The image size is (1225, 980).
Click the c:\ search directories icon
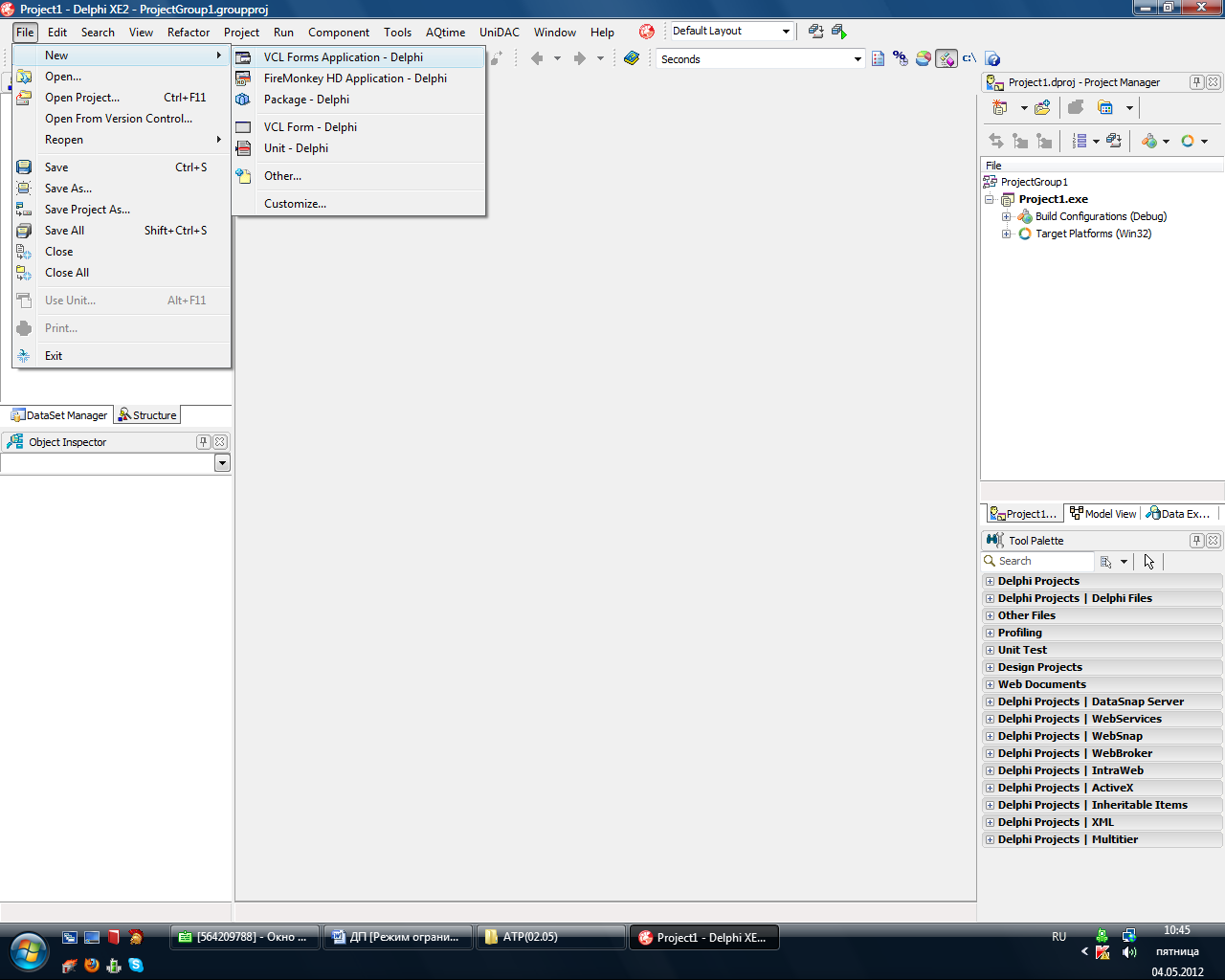click(x=969, y=58)
